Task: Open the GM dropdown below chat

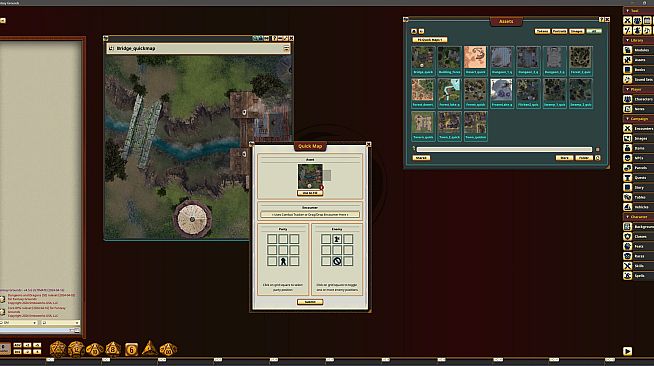Action: [19, 323]
